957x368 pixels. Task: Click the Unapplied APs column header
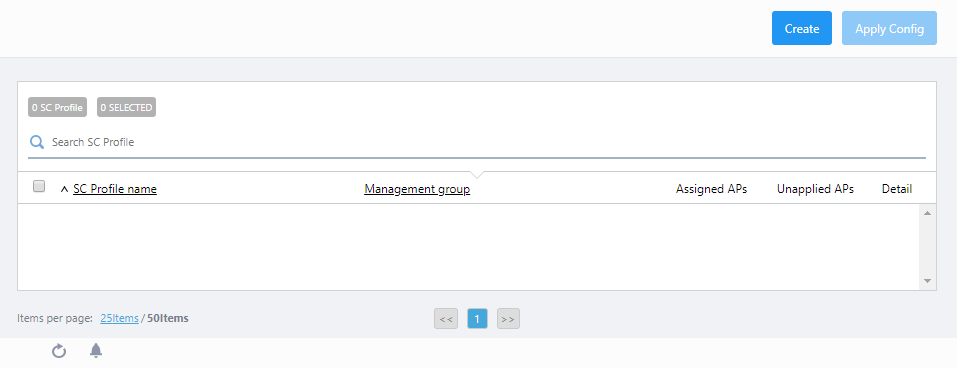[x=815, y=189]
